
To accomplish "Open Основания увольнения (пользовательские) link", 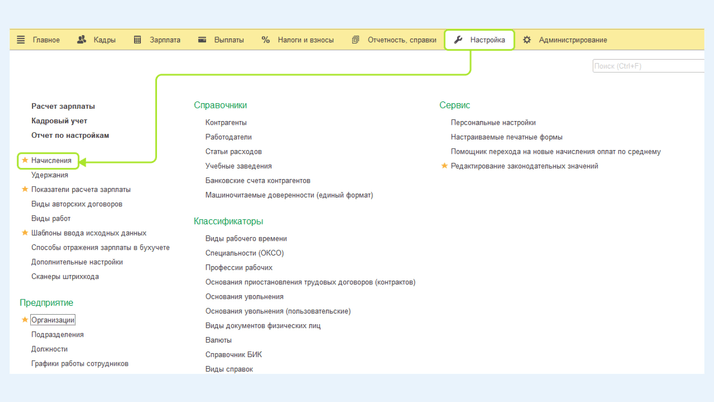I will point(278,311).
